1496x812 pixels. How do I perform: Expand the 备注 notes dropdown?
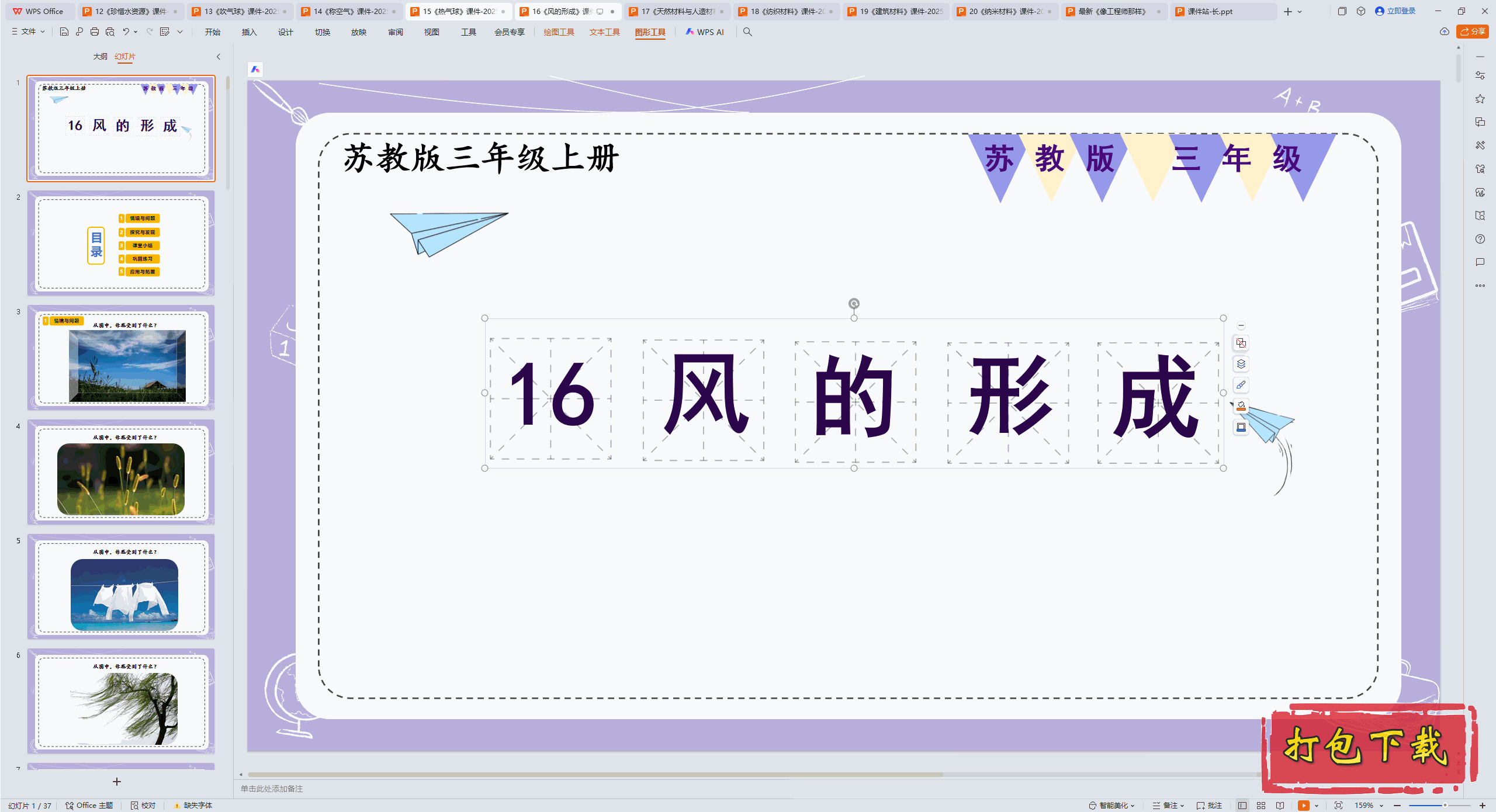tap(1177, 805)
